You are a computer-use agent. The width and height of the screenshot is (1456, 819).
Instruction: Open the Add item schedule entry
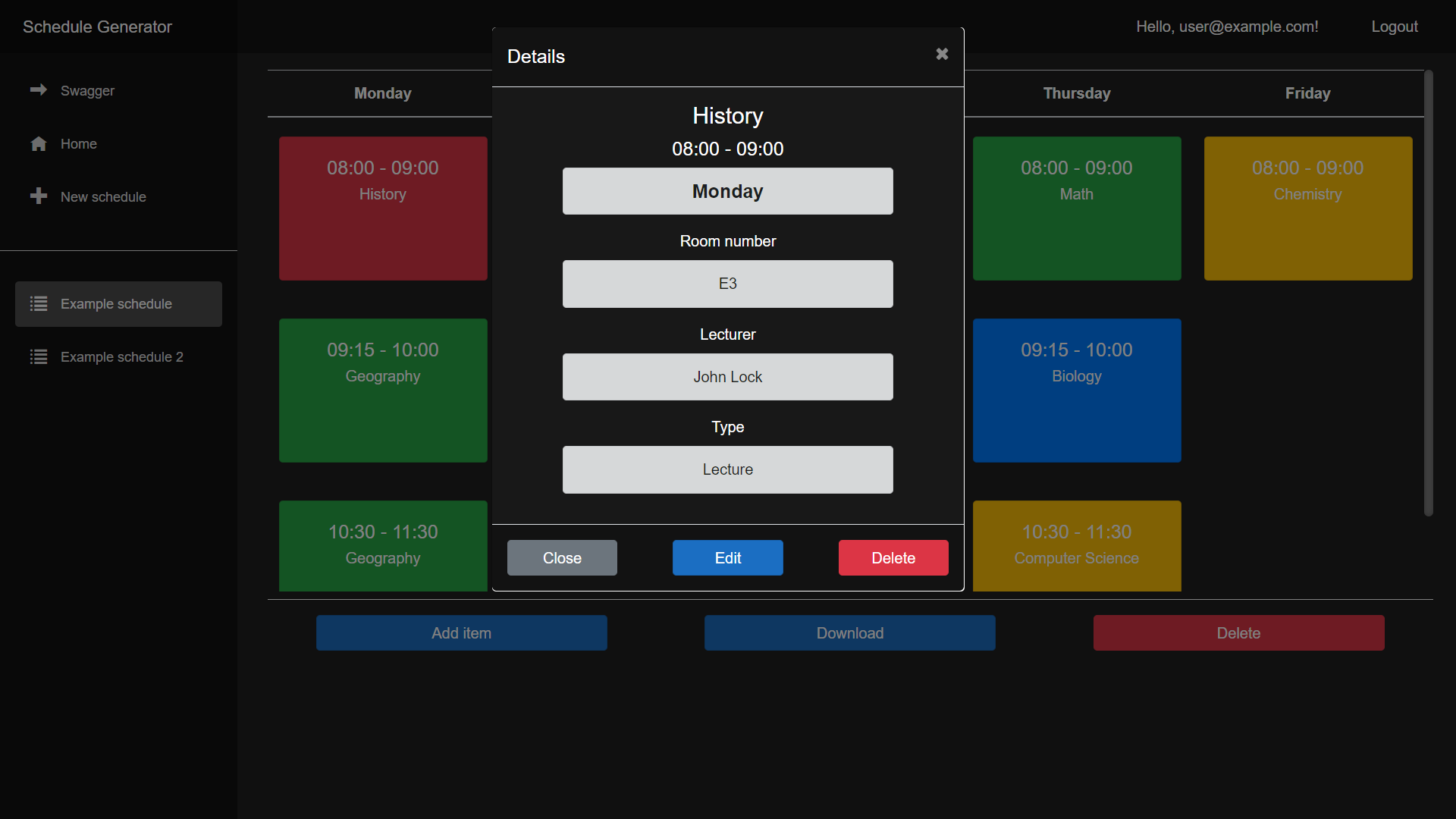pyautogui.click(x=461, y=632)
